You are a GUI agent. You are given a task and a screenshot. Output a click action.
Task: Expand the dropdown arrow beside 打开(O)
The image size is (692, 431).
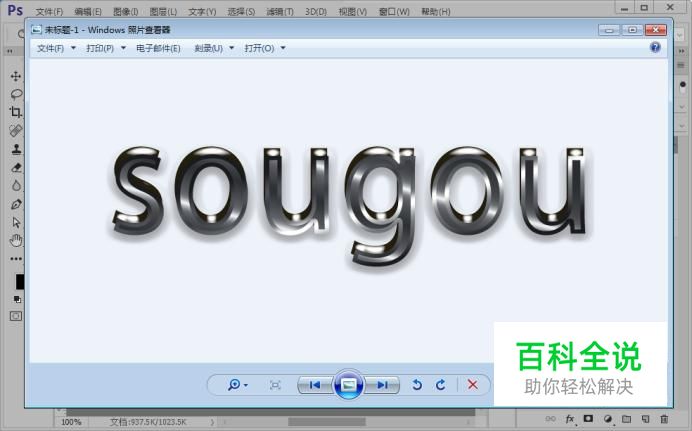(283, 48)
